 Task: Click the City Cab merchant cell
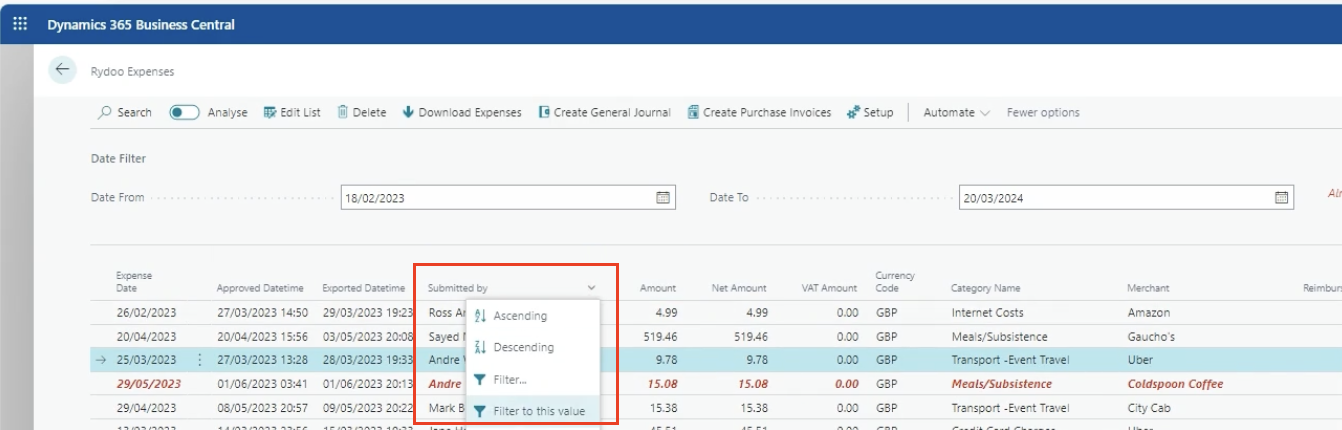(x=1148, y=408)
